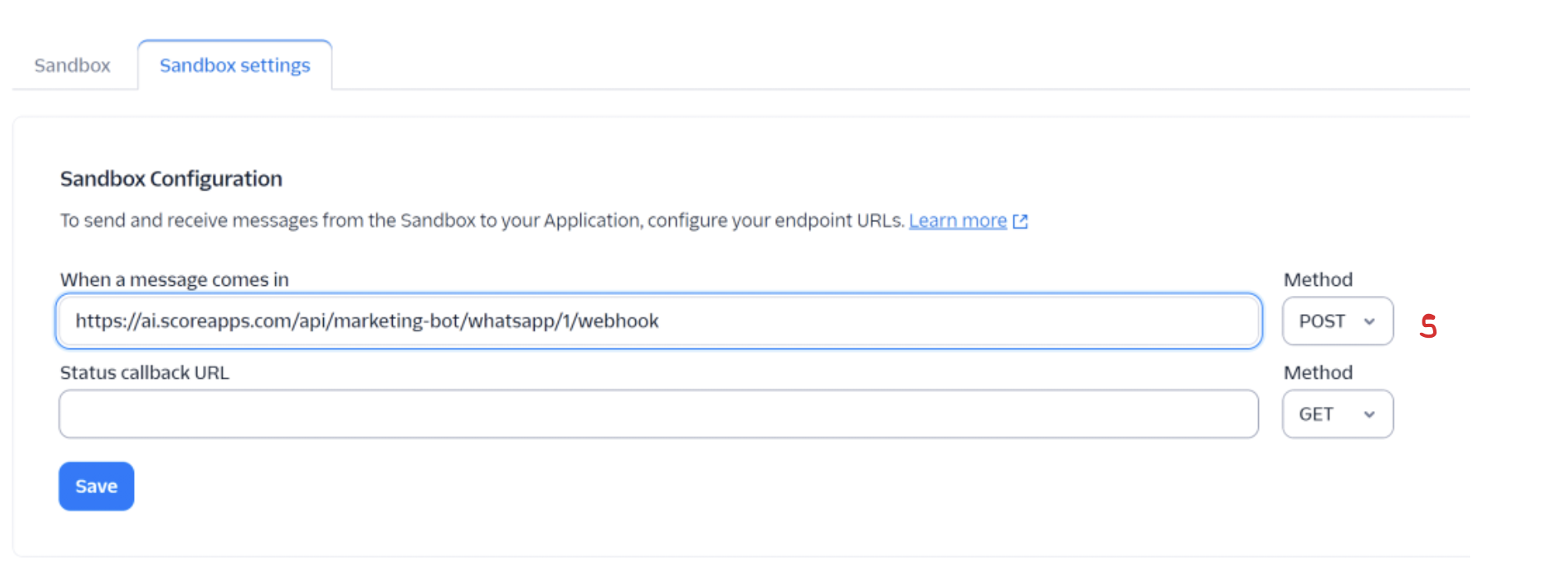Click the 'webhook' word in the URL field
1568x572 pixels.
(618, 321)
